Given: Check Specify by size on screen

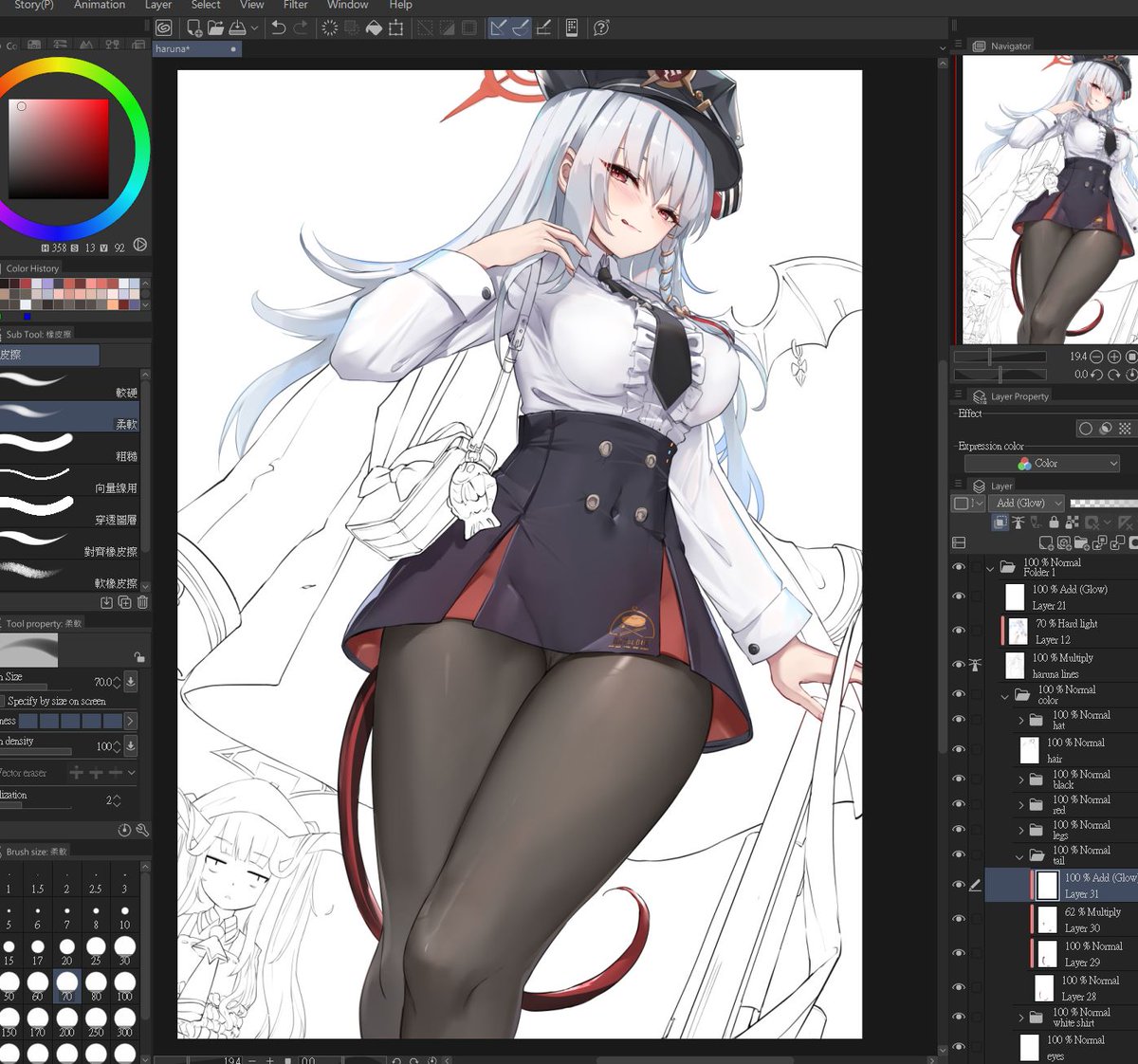Looking at the screenshot, I should point(3,701).
